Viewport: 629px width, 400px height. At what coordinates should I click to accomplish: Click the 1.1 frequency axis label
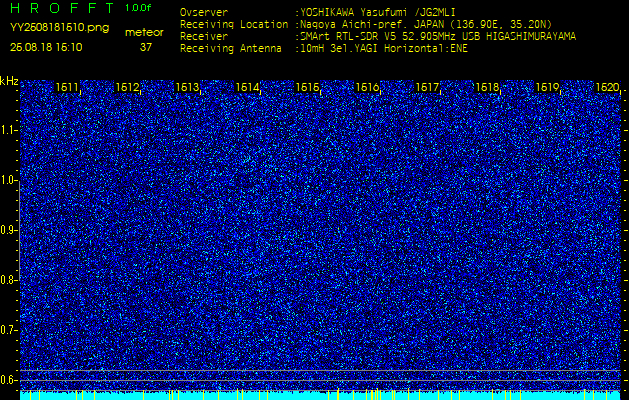click(8, 130)
